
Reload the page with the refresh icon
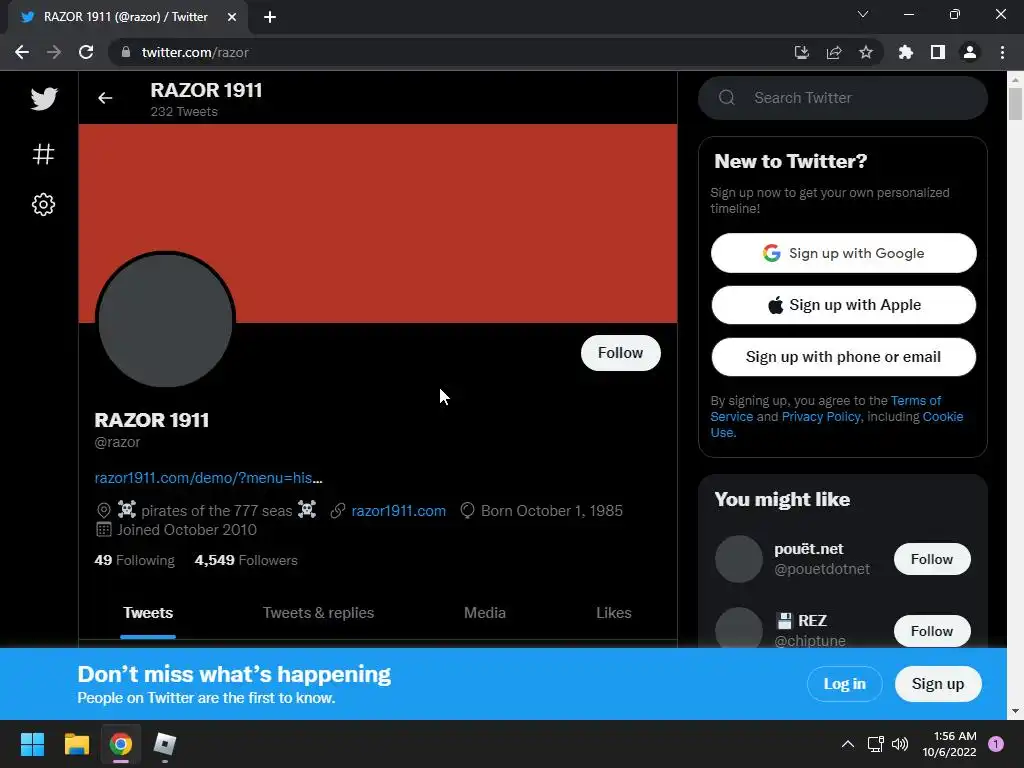(86, 52)
